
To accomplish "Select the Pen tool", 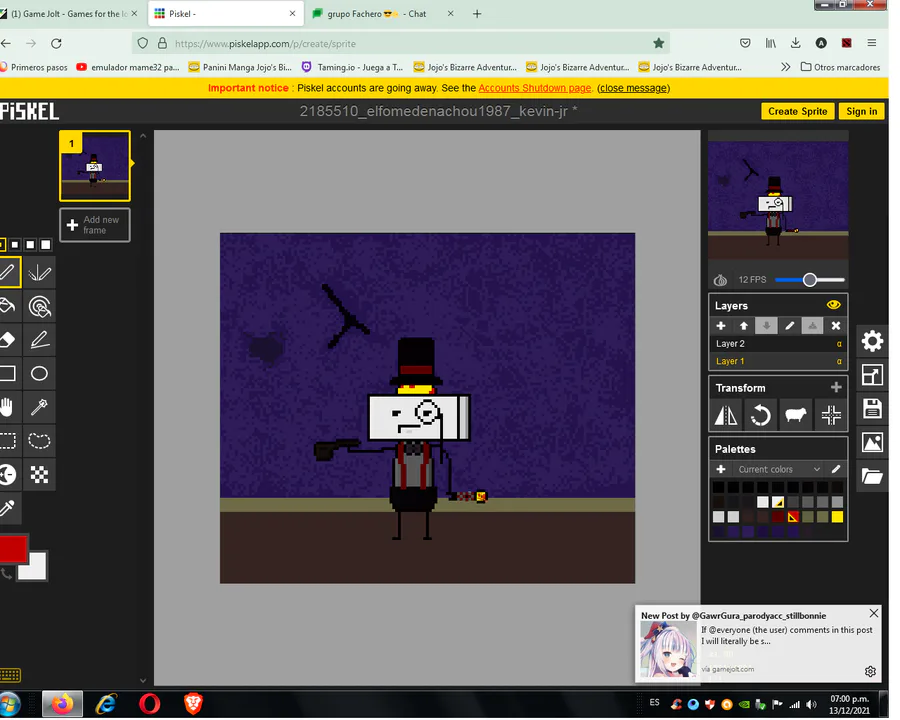I will pos(8,272).
